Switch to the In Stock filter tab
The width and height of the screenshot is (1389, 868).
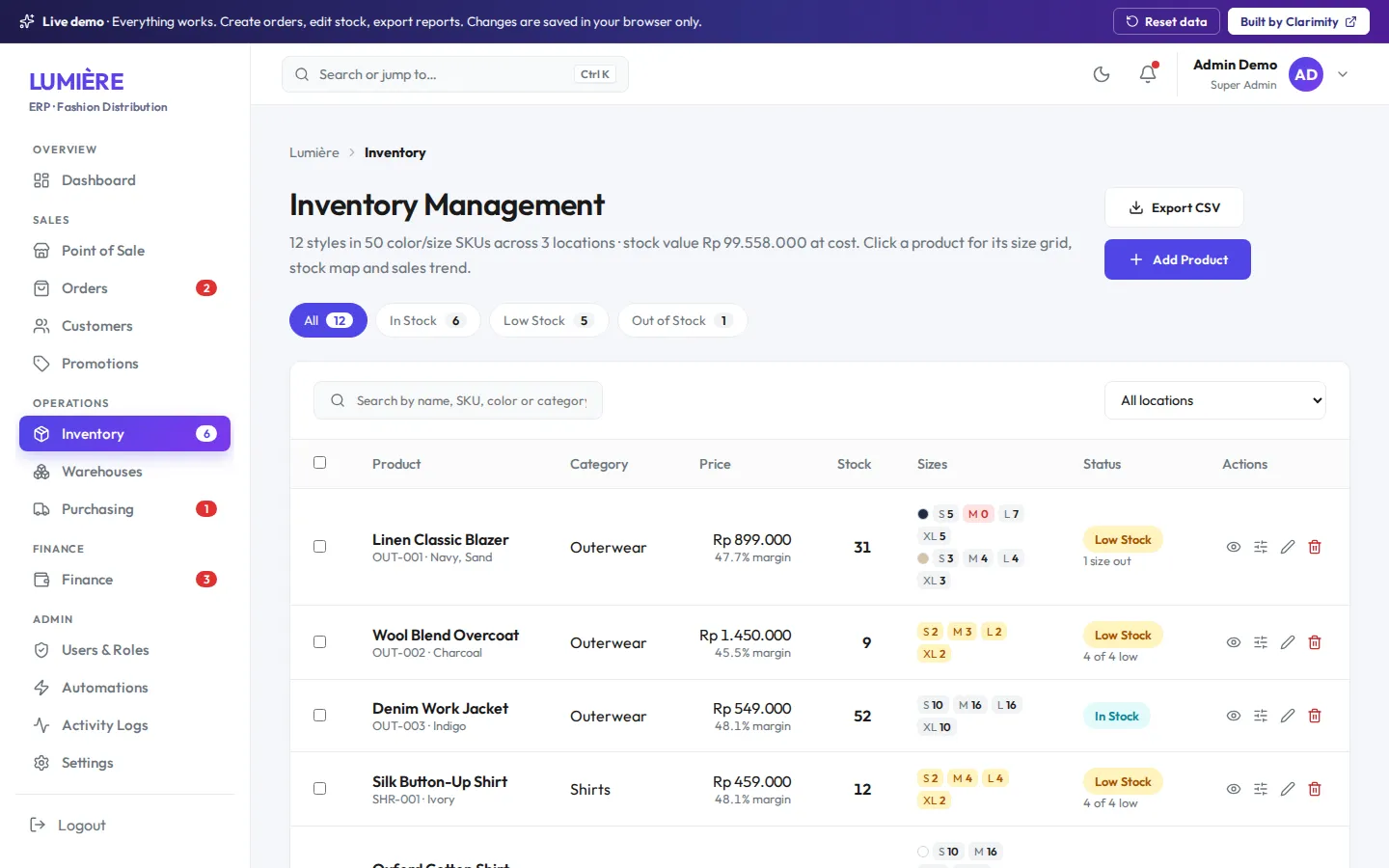pos(428,320)
